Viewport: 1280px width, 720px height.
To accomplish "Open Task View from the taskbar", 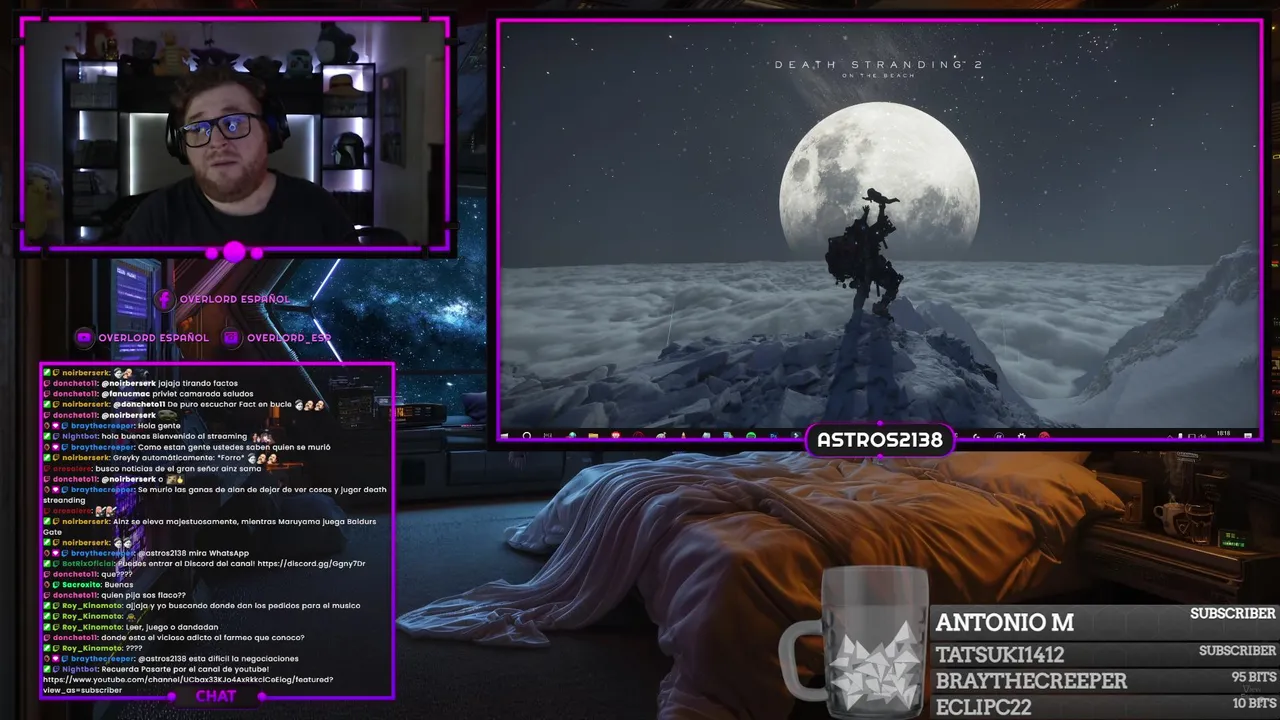I will pyautogui.click(x=548, y=436).
